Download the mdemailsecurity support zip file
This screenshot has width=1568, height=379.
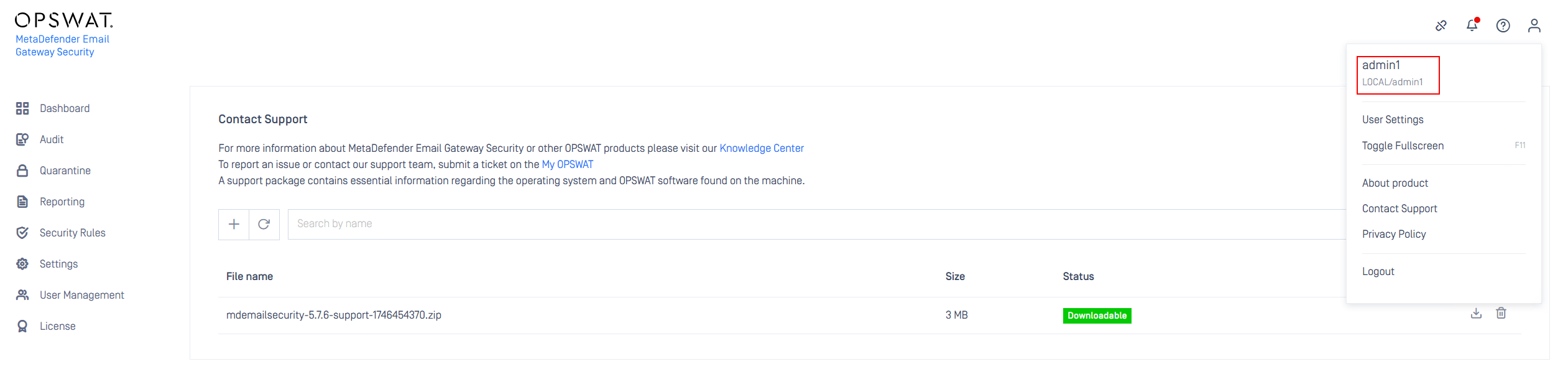pyautogui.click(x=1476, y=313)
